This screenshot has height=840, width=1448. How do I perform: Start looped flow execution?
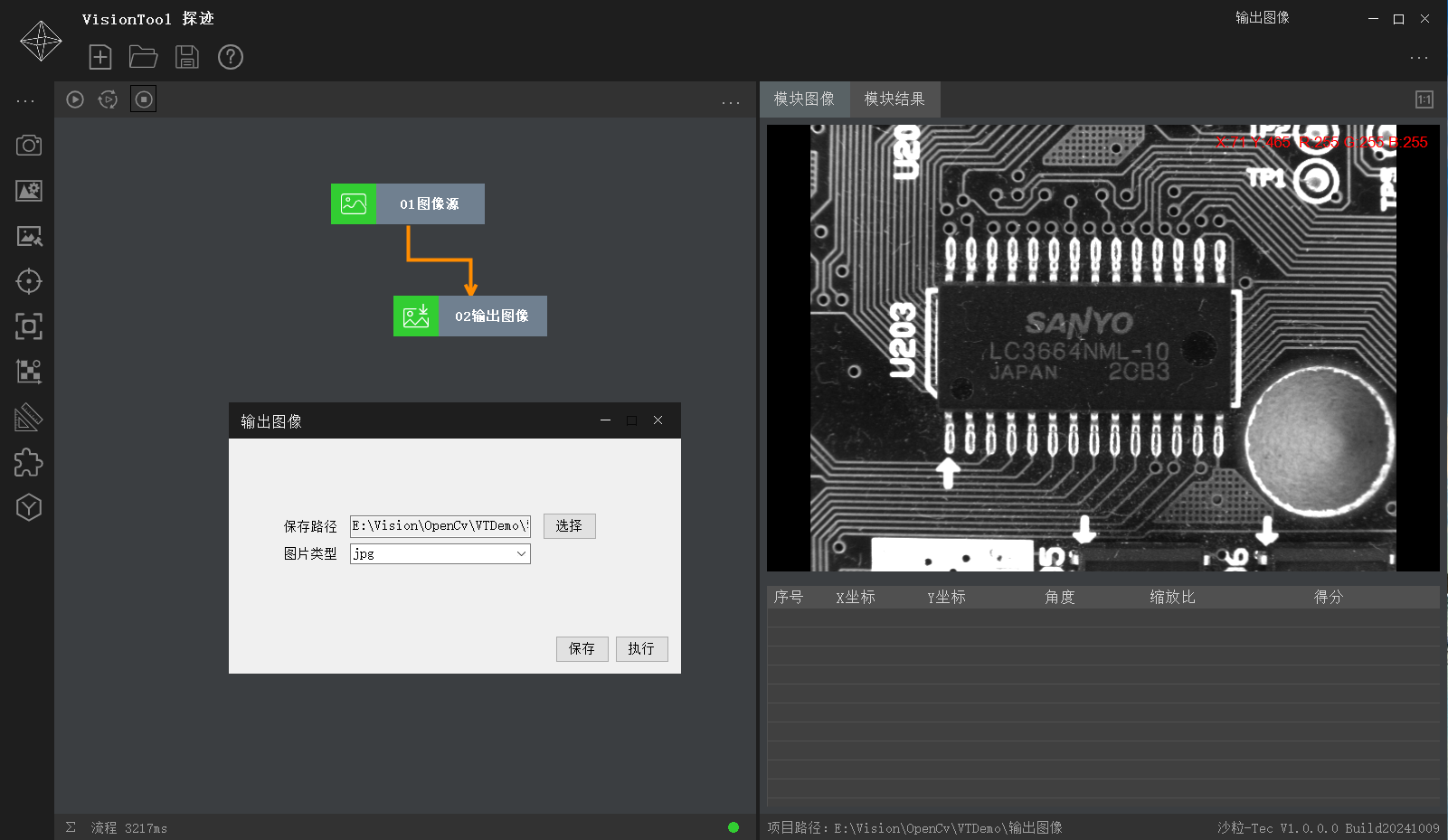[x=108, y=99]
